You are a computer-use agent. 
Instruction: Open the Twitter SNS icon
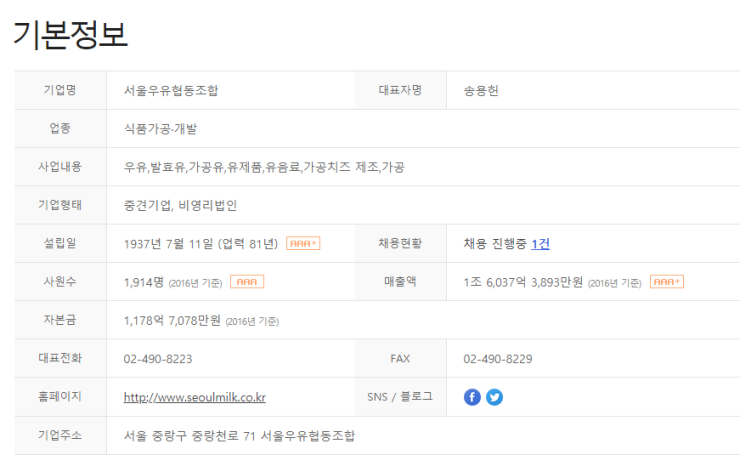(494, 397)
